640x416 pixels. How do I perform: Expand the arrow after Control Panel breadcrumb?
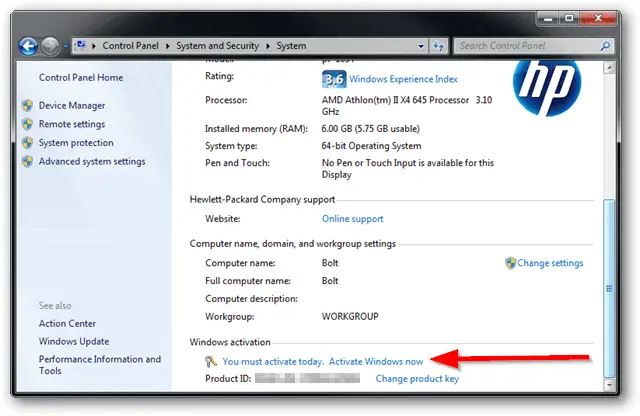point(167,46)
